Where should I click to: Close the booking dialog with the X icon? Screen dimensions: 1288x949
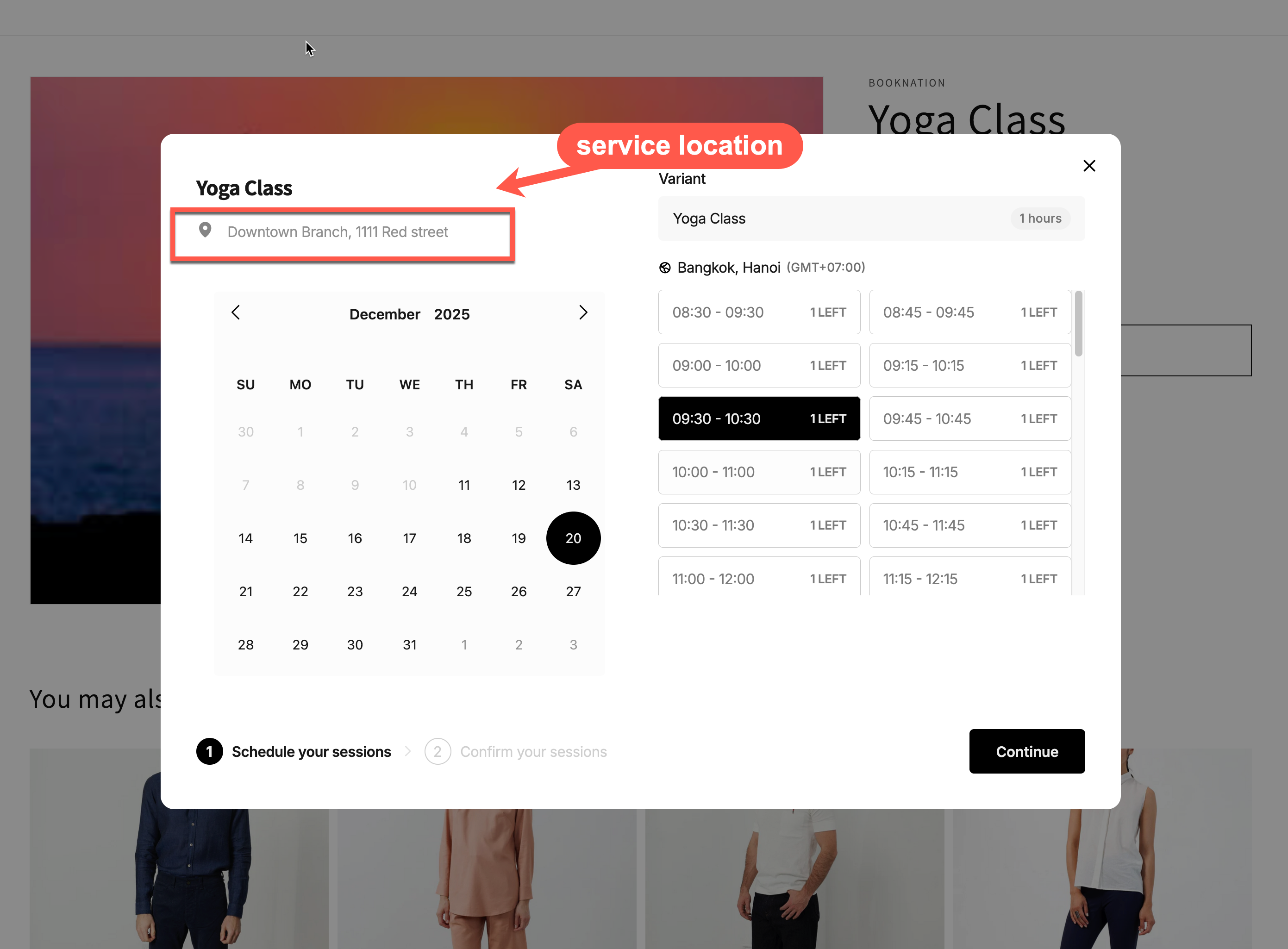tap(1088, 166)
